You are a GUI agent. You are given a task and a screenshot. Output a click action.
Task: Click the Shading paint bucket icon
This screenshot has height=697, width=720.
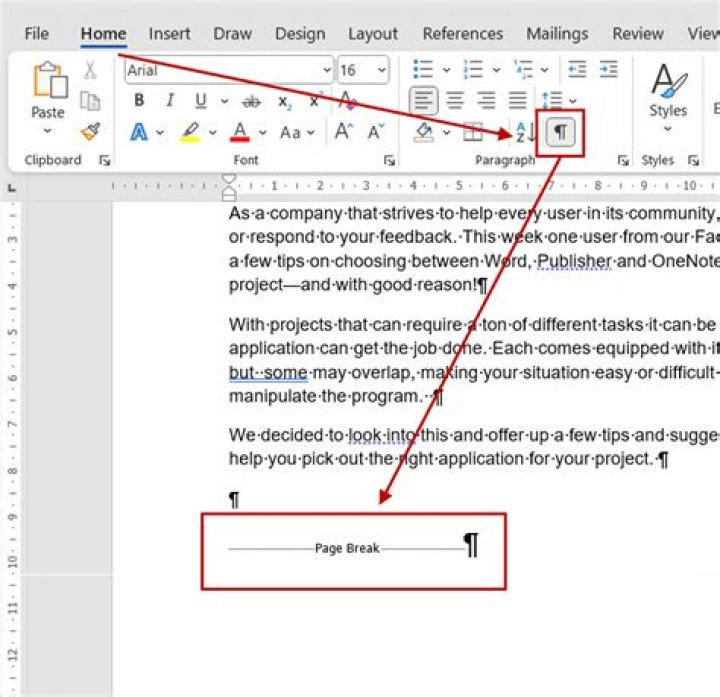point(423,132)
